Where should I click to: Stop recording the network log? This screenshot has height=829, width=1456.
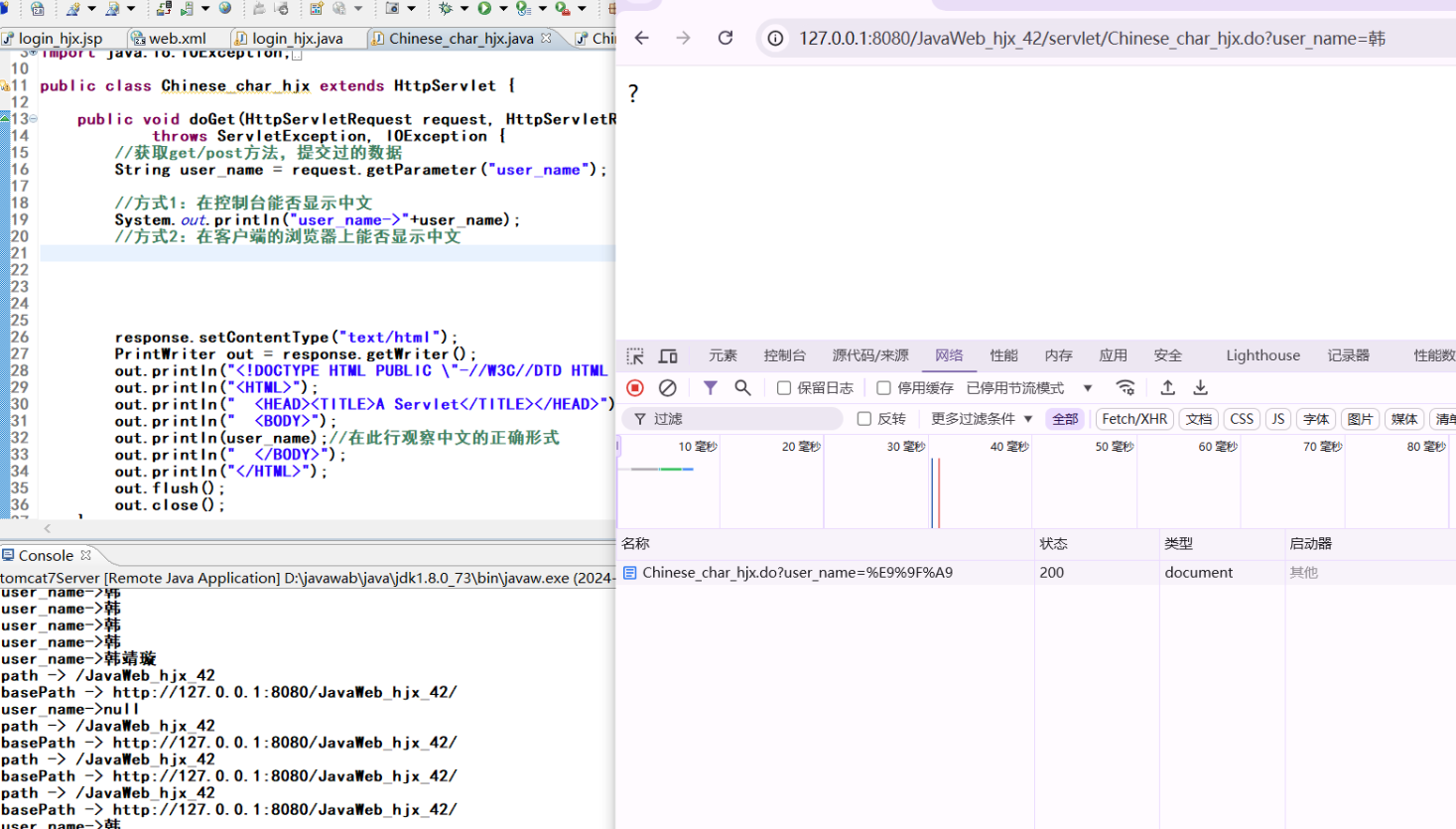pos(635,387)
